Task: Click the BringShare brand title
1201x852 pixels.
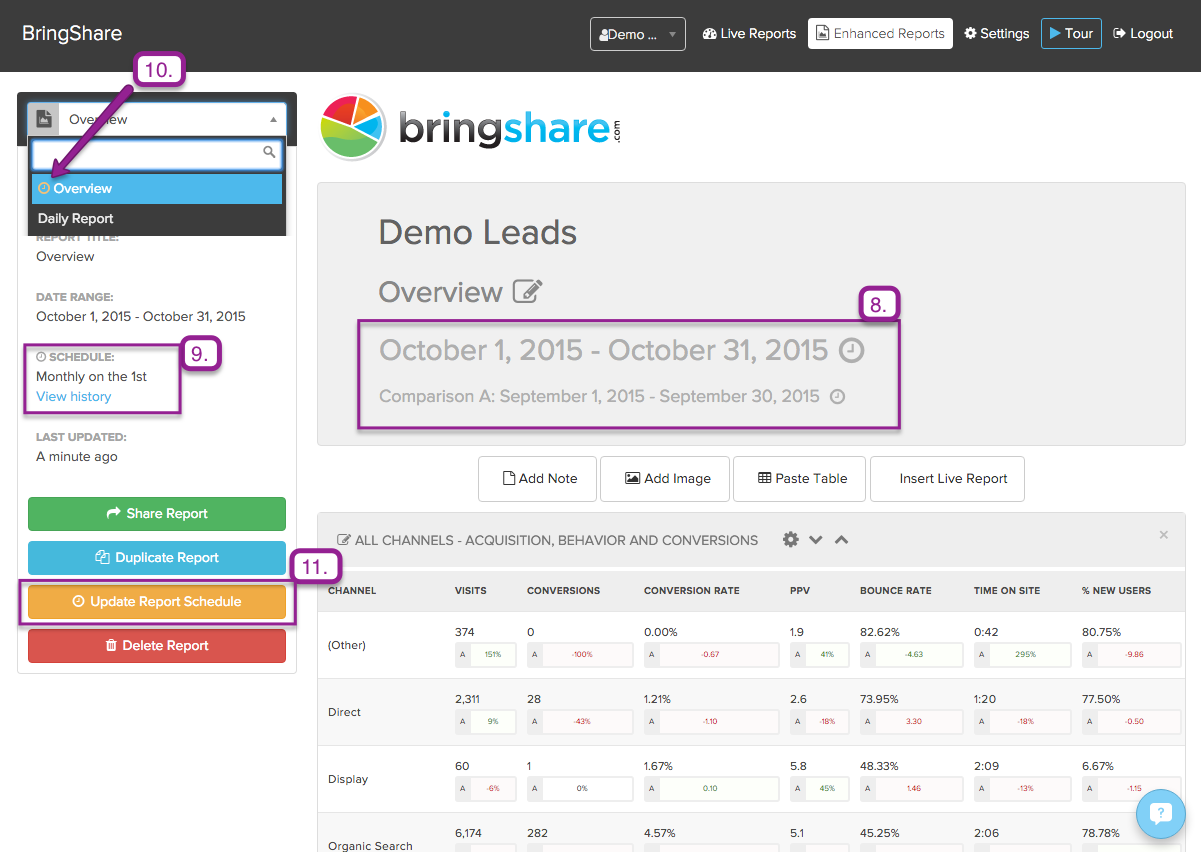Action: point(72,33)
